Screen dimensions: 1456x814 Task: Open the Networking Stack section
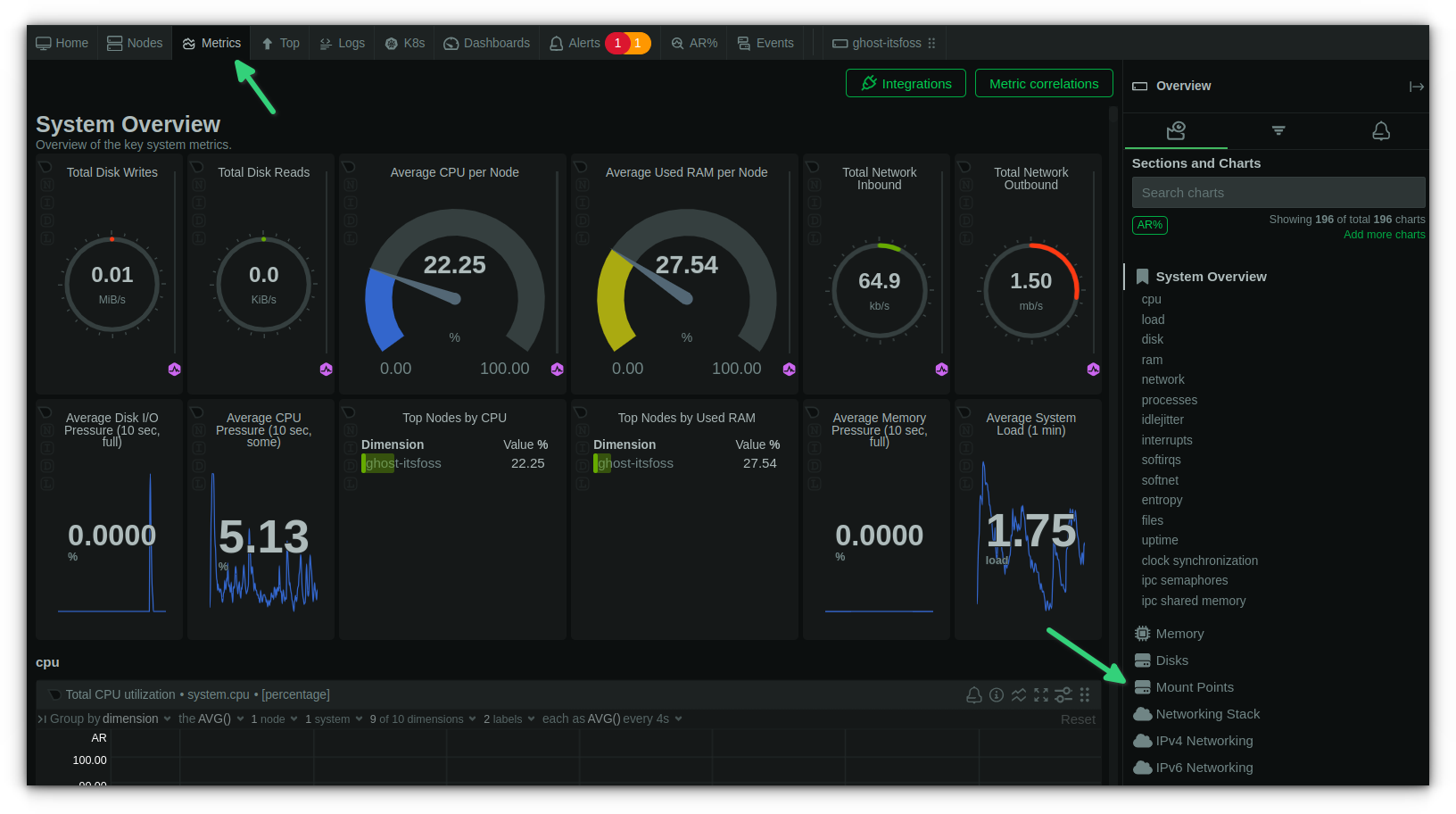pyautogui.click(x=1196, y=714)
